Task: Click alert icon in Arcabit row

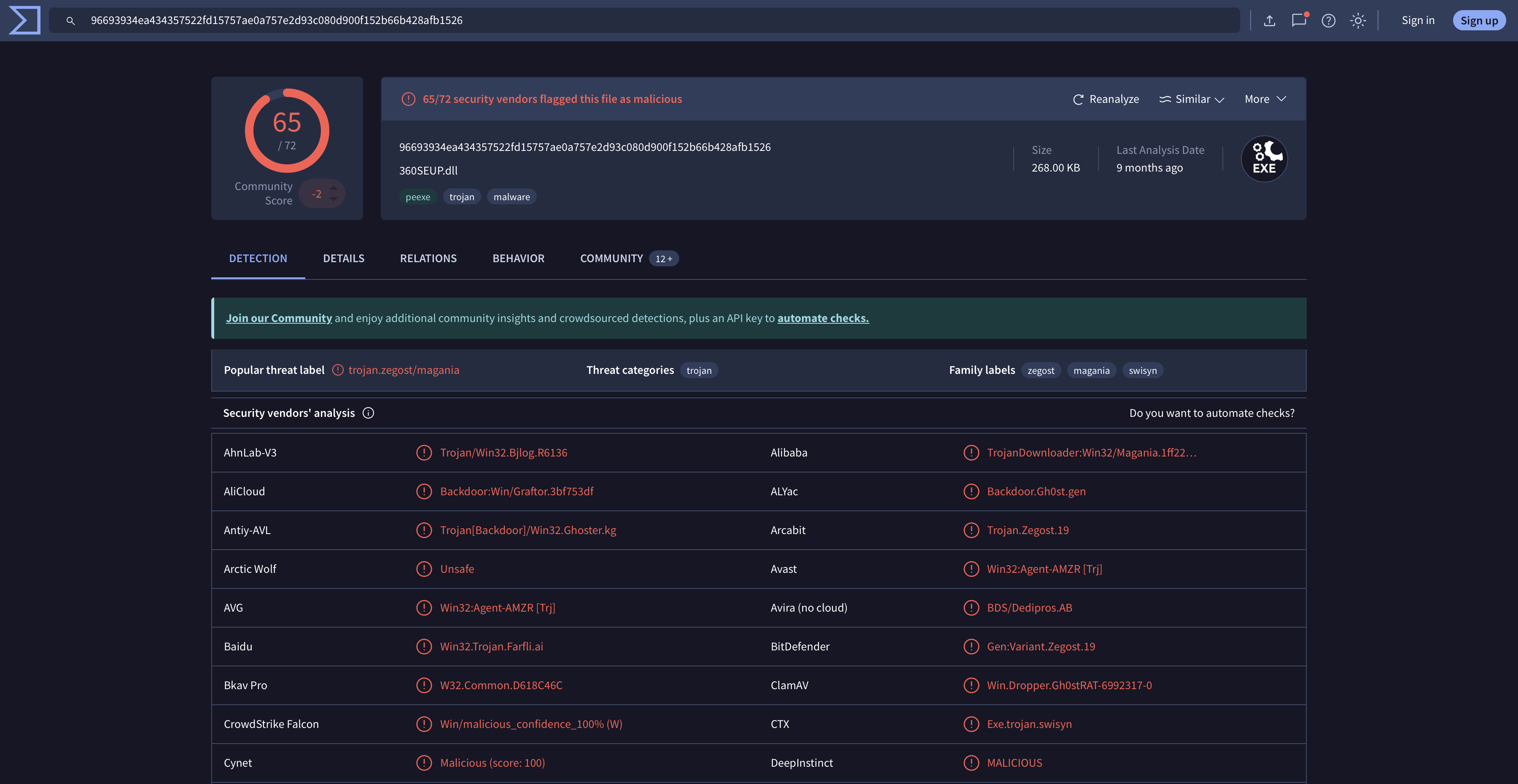Action: point(971,530)
